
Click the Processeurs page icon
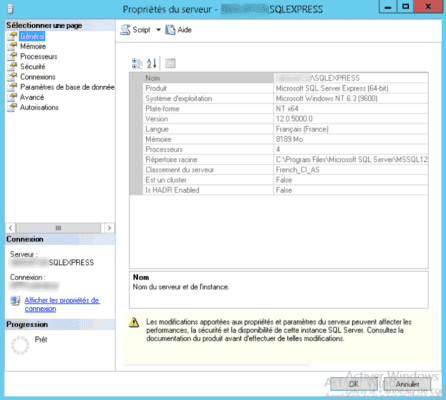(x=12, y=56)
